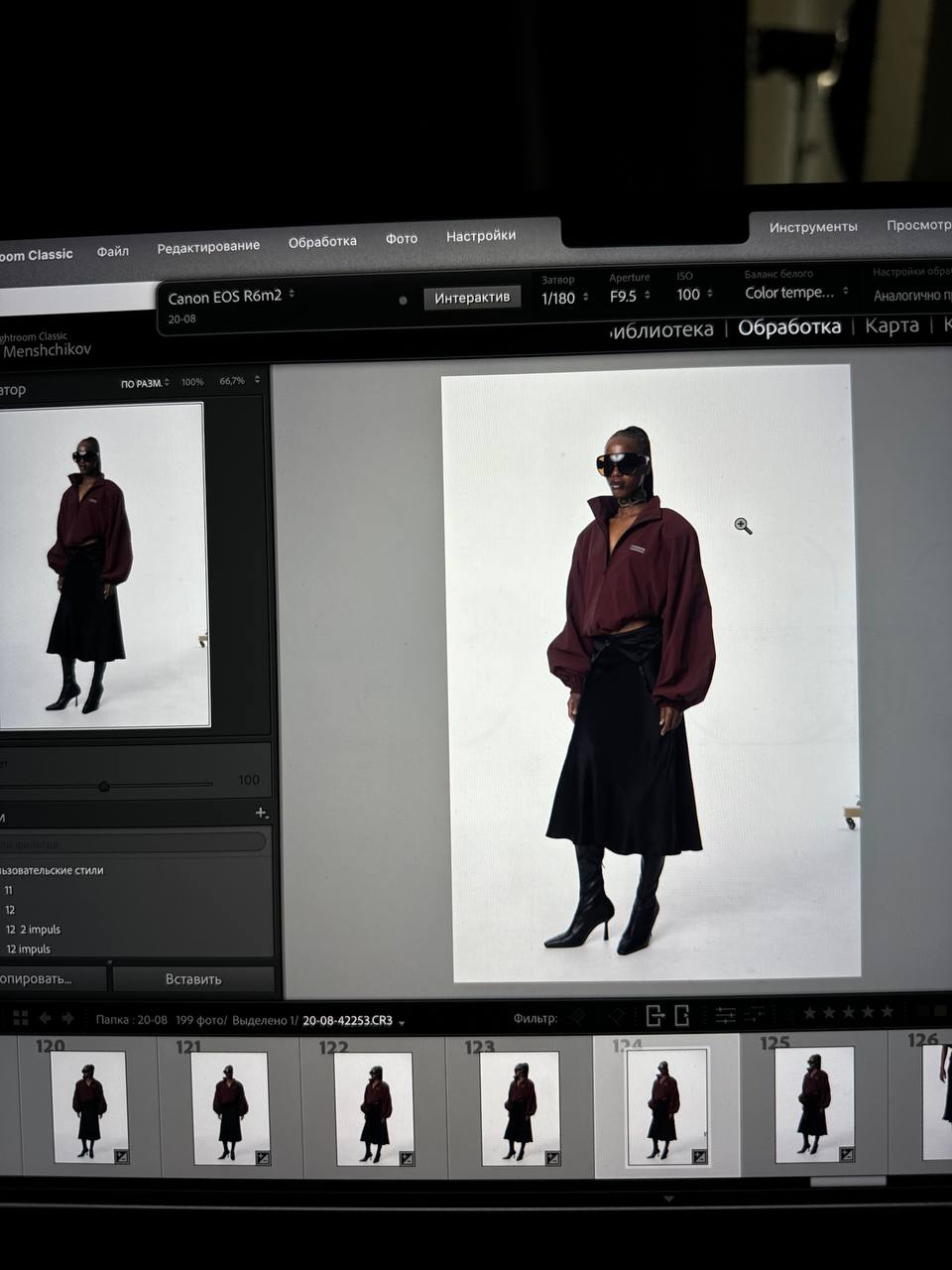Collapse the filmstrip using the bottom arrow
This screenshot has height=1270, width=952.
668,1199
